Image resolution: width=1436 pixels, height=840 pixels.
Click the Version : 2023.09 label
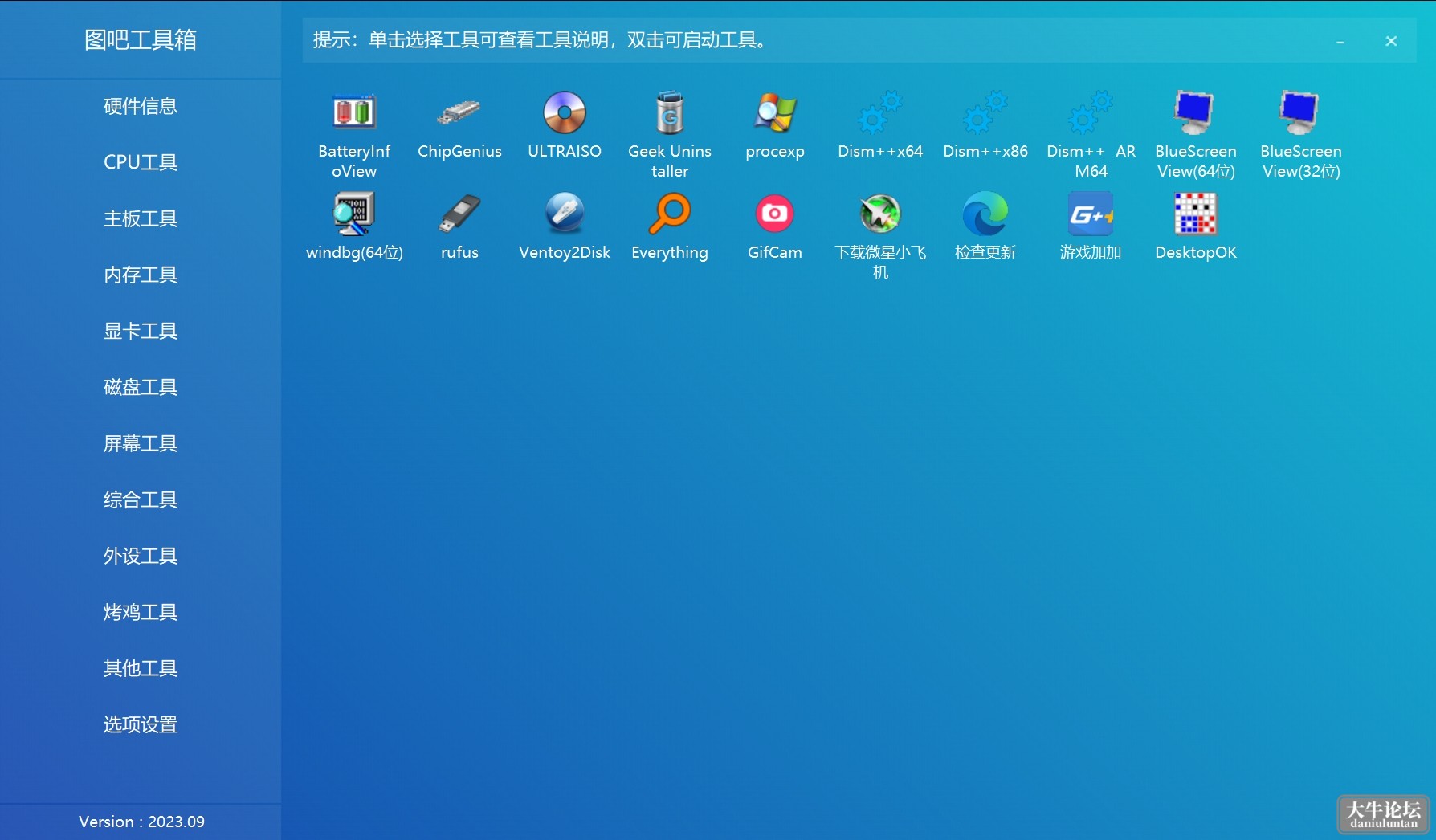click(x=141, y=822)
